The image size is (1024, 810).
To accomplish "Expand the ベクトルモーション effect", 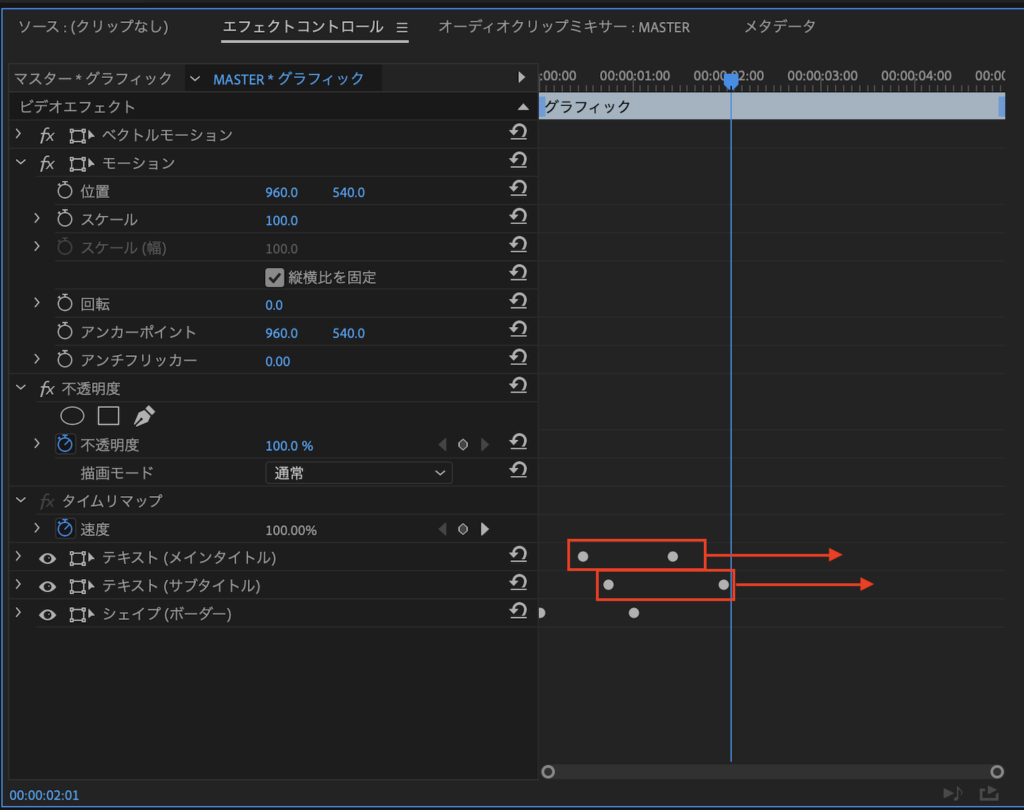I will (x=18, y=134).
